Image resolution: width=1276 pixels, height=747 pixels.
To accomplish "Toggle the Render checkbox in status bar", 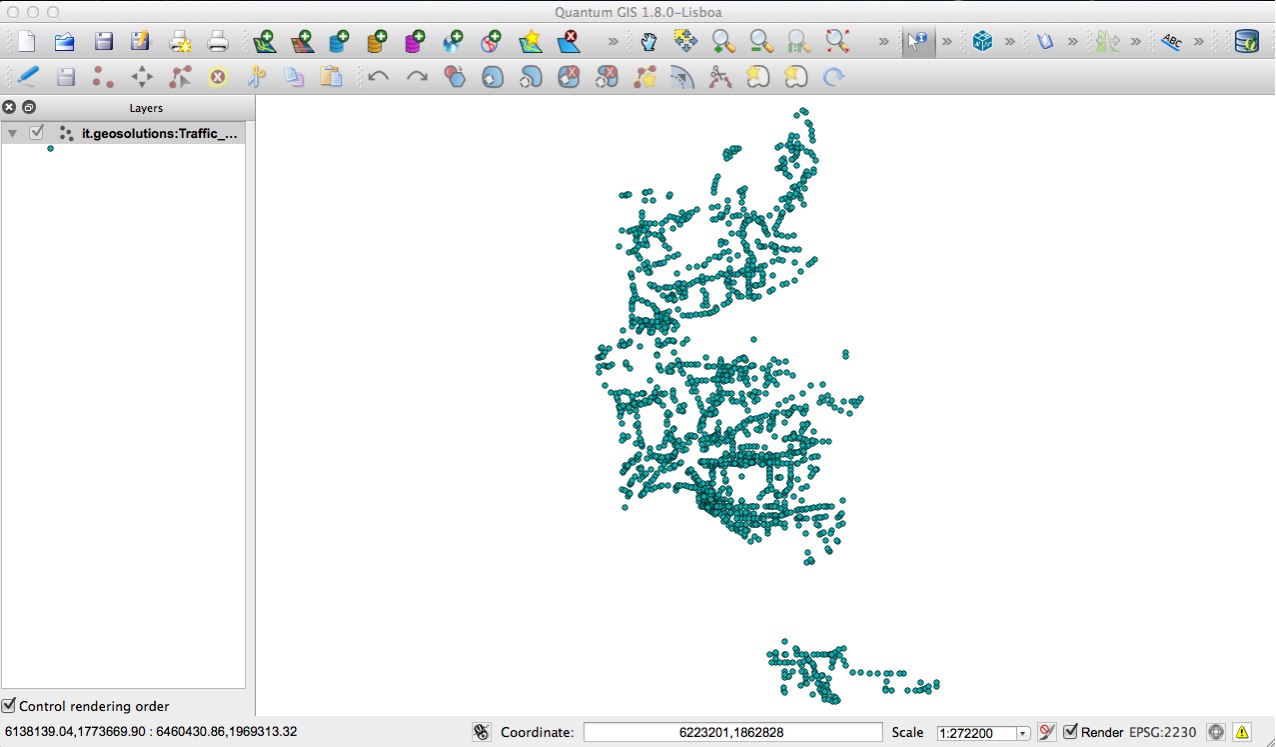I will (x=1071, y=732).
